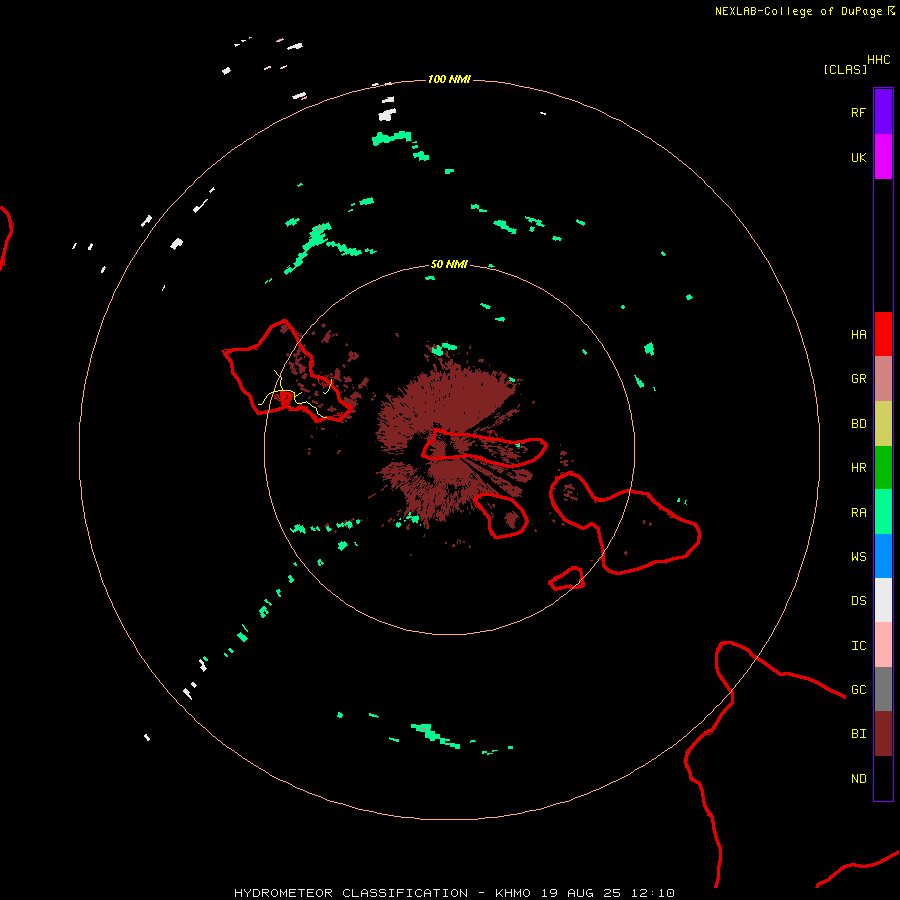Click the HA red legend swatch
This screenshot has width=900, height=900.
[883, 334]
